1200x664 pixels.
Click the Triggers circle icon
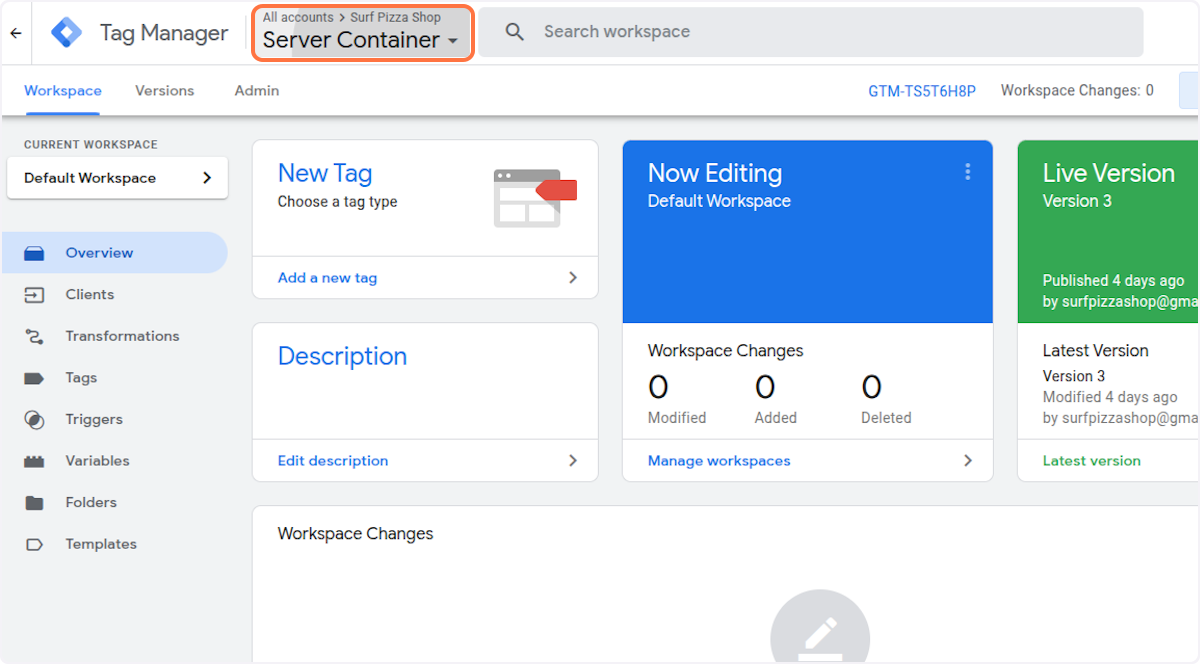pos(34,420)
